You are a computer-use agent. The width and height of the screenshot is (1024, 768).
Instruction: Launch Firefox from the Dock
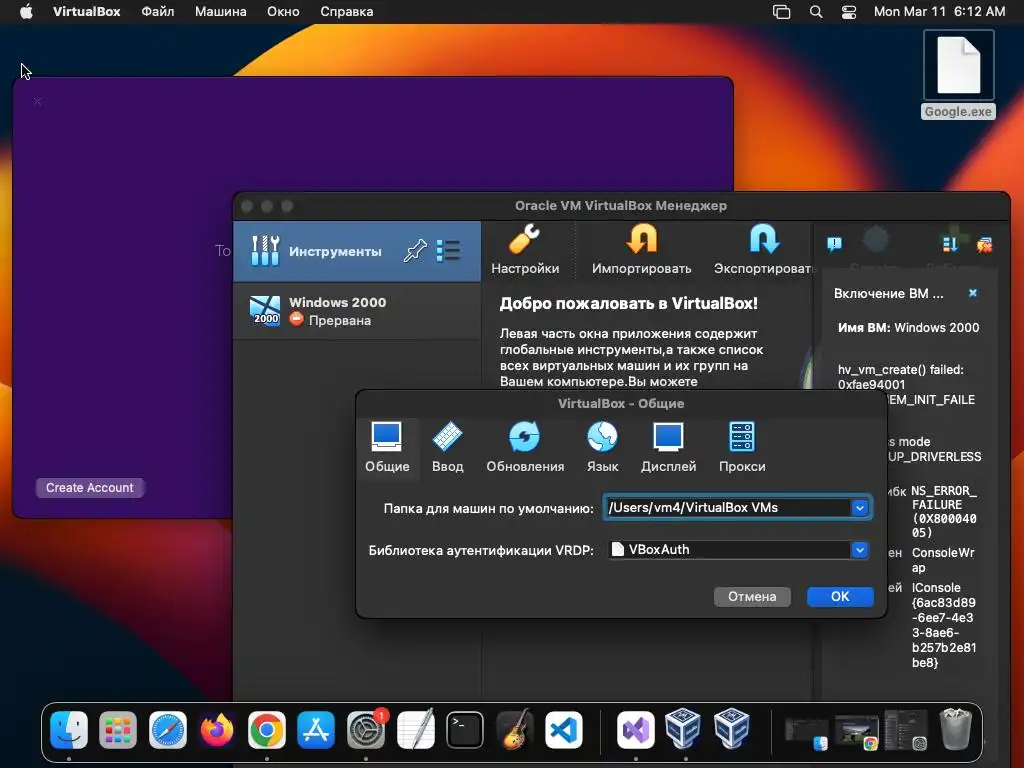coord(217,729)
